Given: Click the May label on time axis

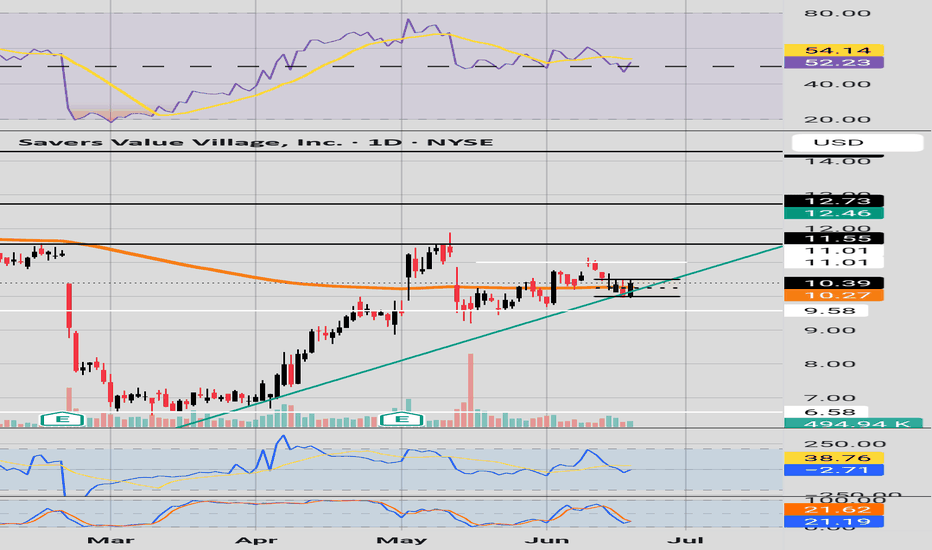Looking at the screenshot, I should [x=402, y=540].
